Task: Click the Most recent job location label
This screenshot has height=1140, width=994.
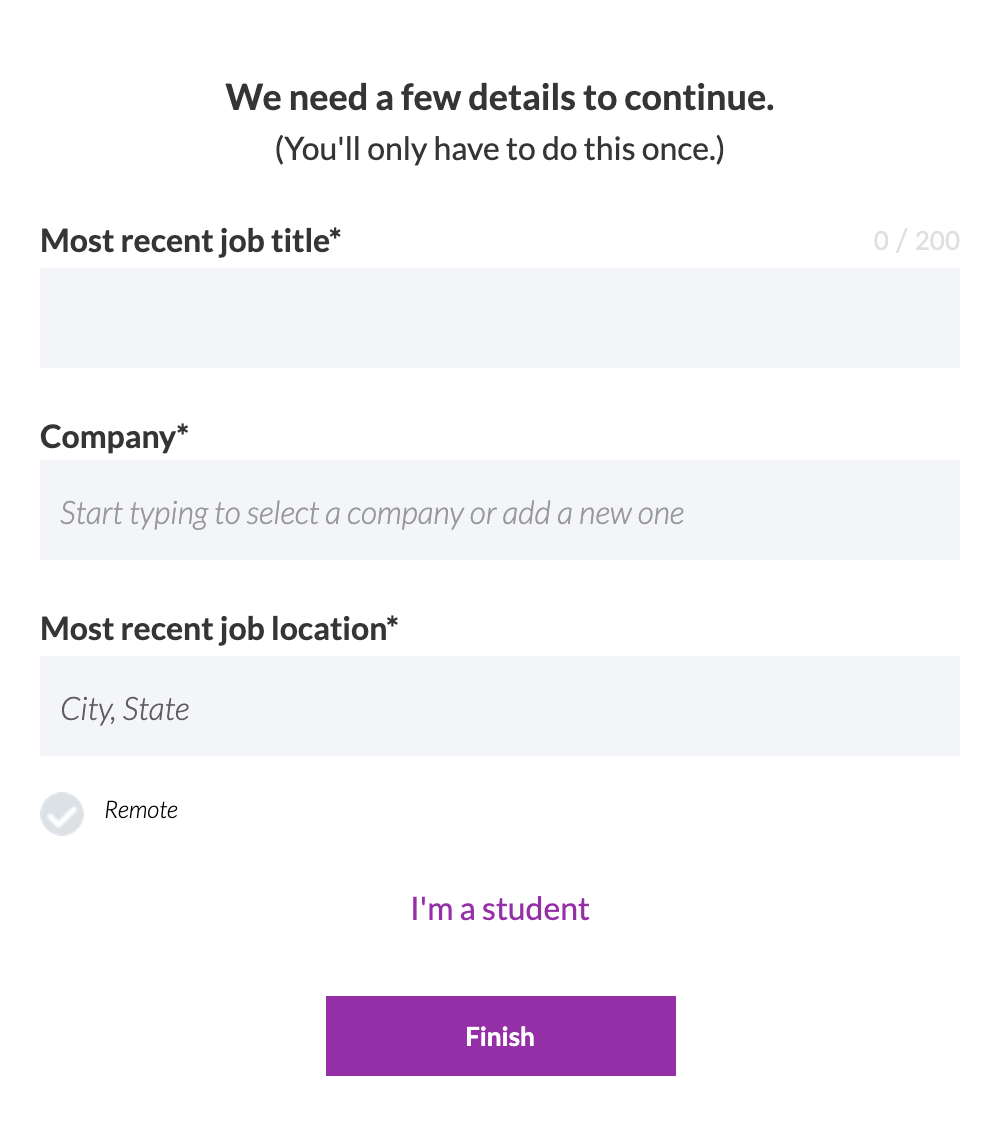Action: click(x=219, y=629)
